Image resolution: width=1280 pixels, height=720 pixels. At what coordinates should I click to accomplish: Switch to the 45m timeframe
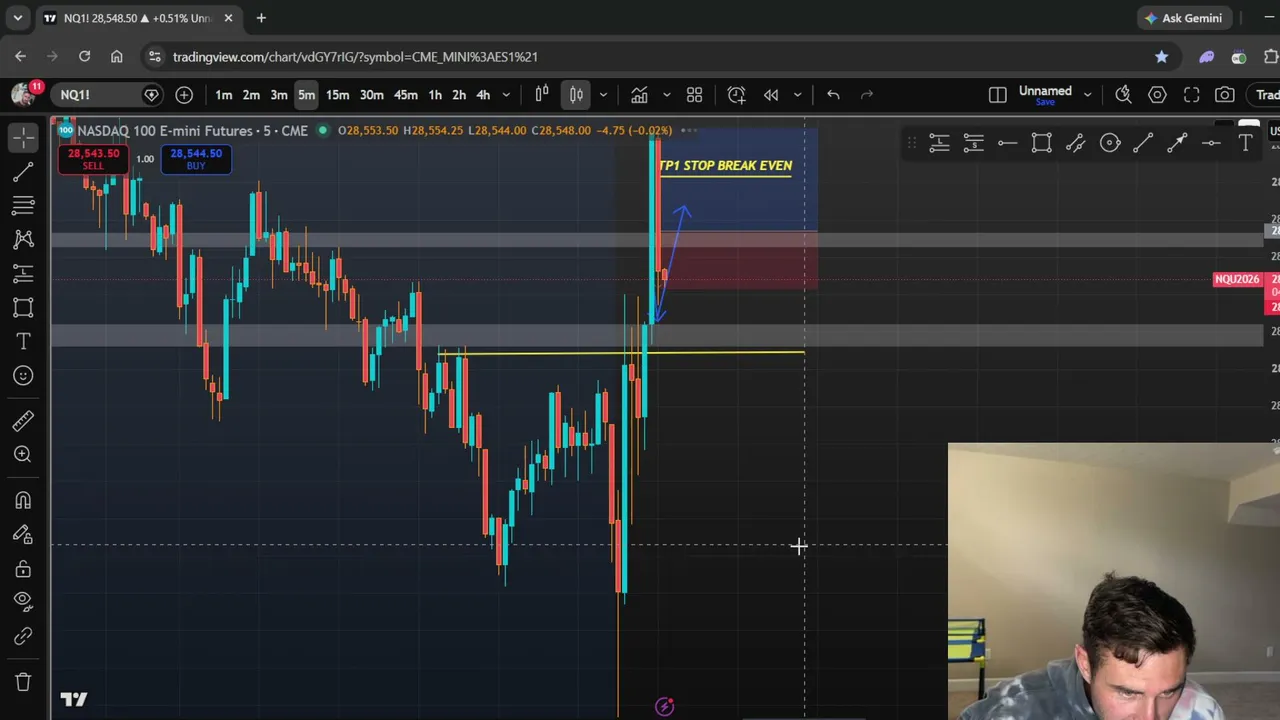pyautogui.click(x=406, y=95)
